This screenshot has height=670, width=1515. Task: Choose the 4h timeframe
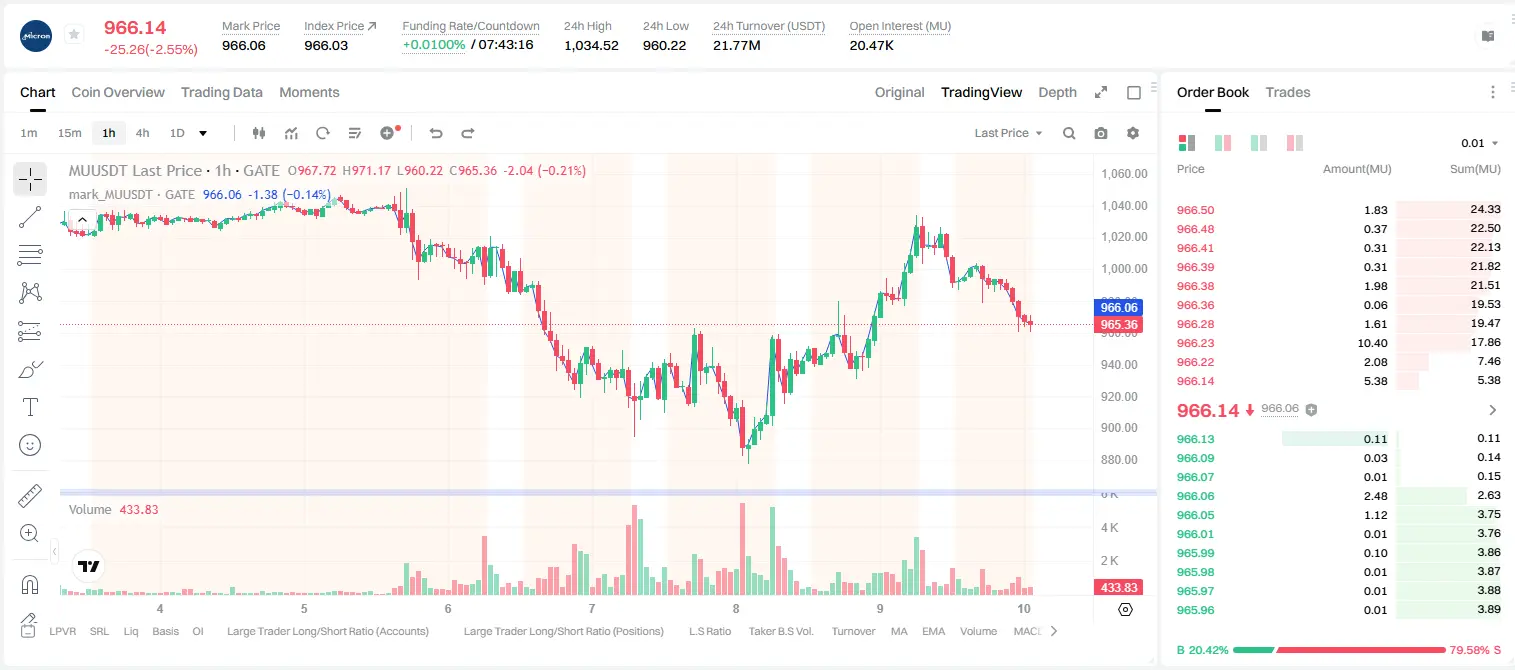[143, 133]
